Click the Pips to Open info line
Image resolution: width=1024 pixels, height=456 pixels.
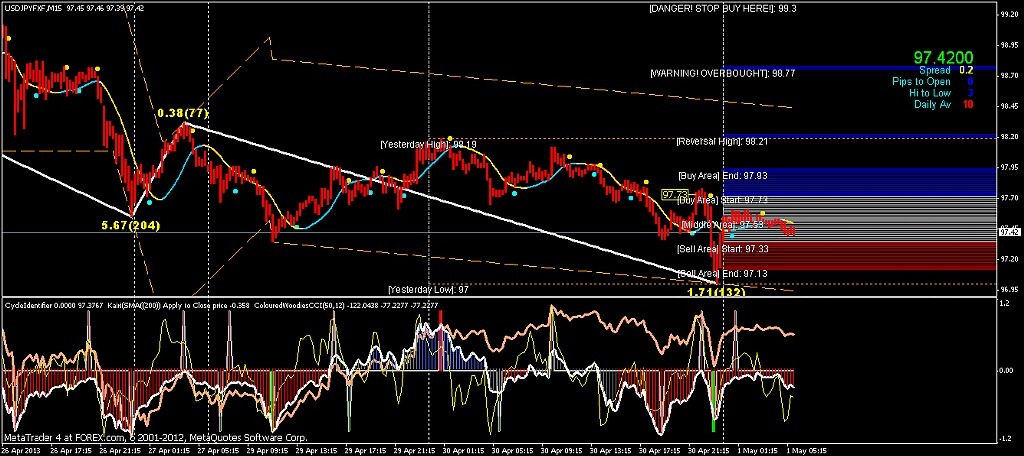[934, 82]
